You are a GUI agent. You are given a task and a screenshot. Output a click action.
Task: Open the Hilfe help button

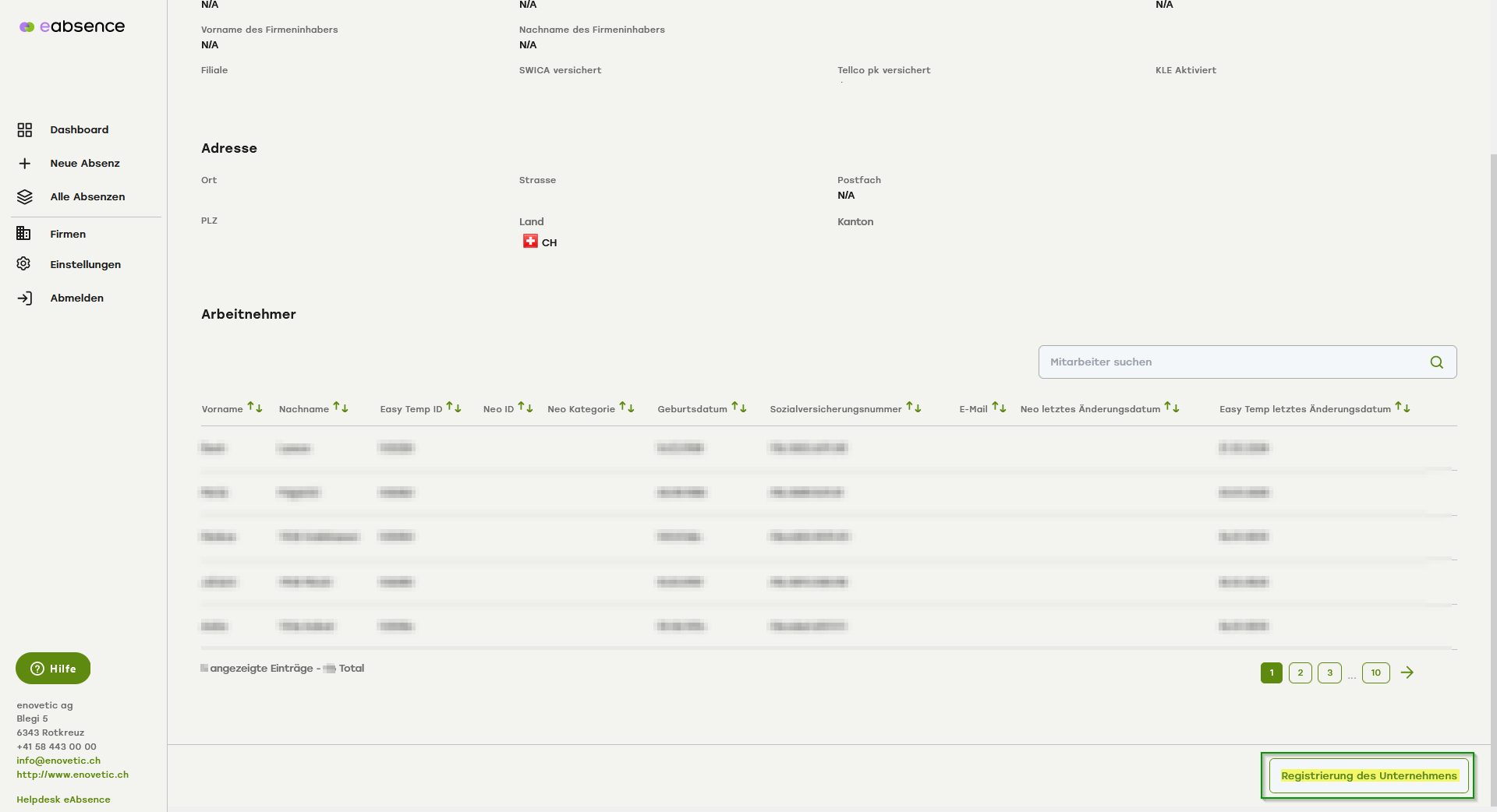click(x=53, y=669)
